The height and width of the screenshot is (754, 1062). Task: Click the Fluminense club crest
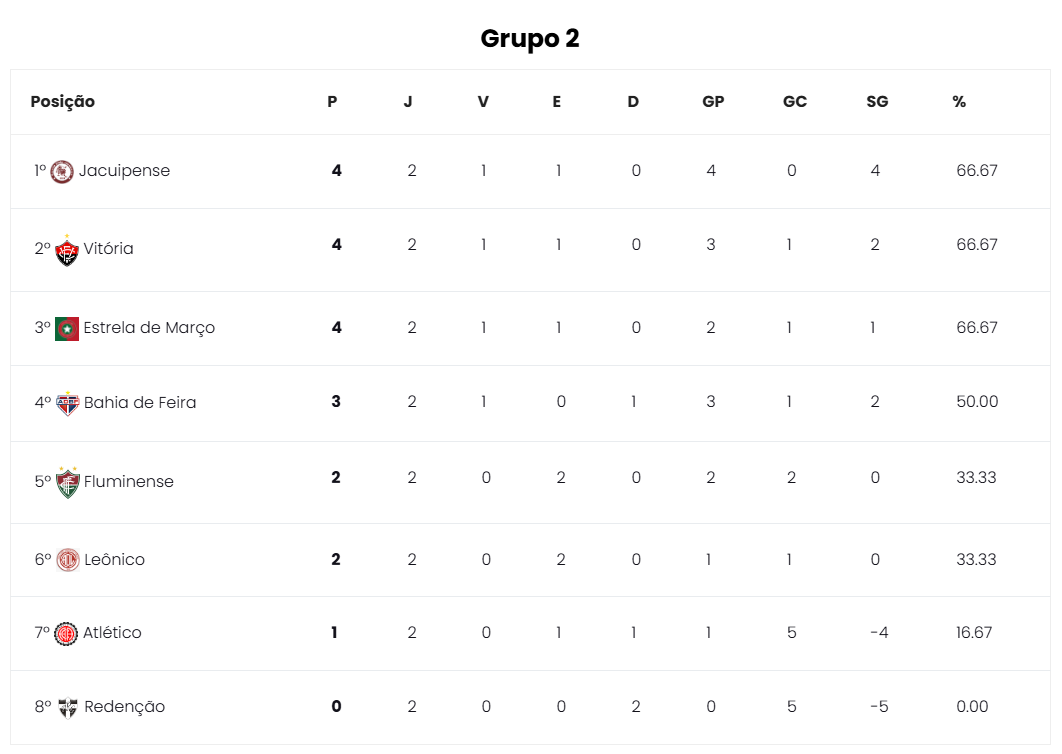(x=67, y=482)
